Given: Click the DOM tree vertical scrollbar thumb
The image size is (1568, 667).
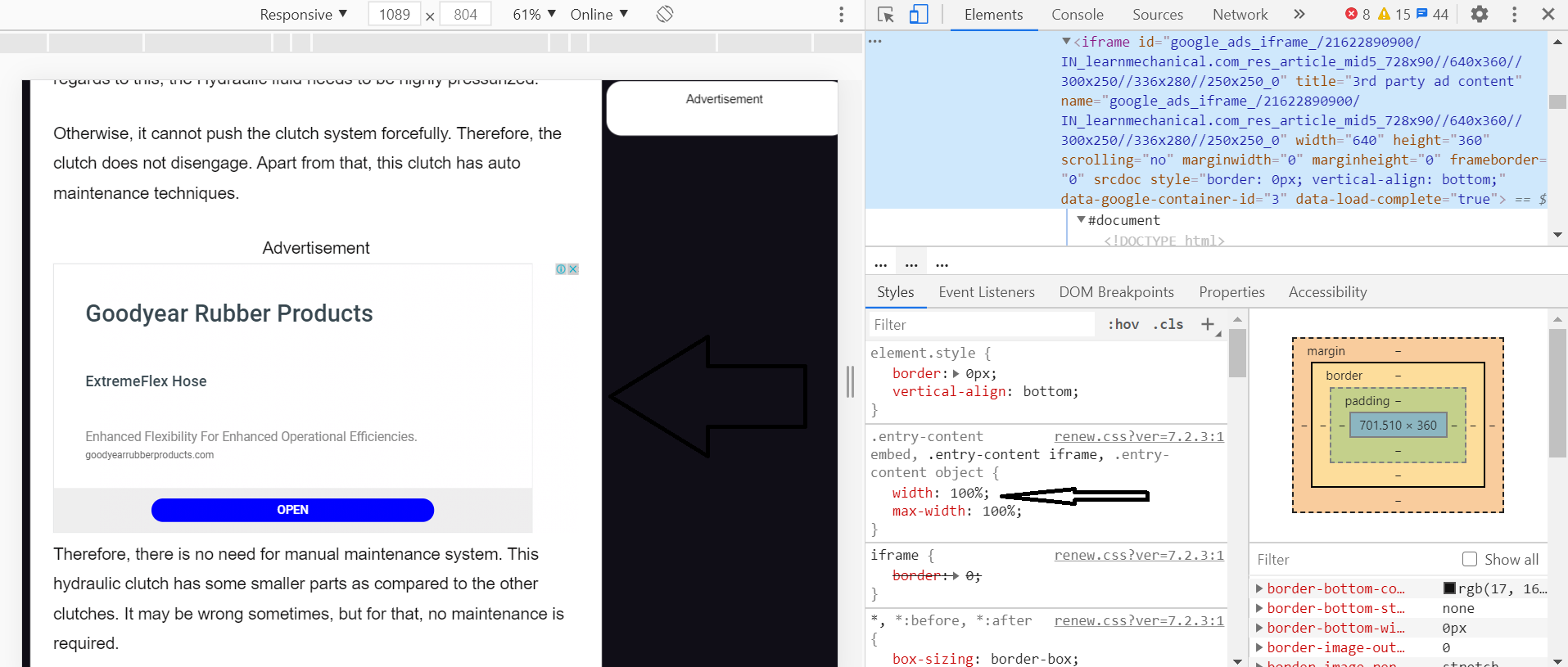Looking at the screenshot, I should click(1557, 102).
